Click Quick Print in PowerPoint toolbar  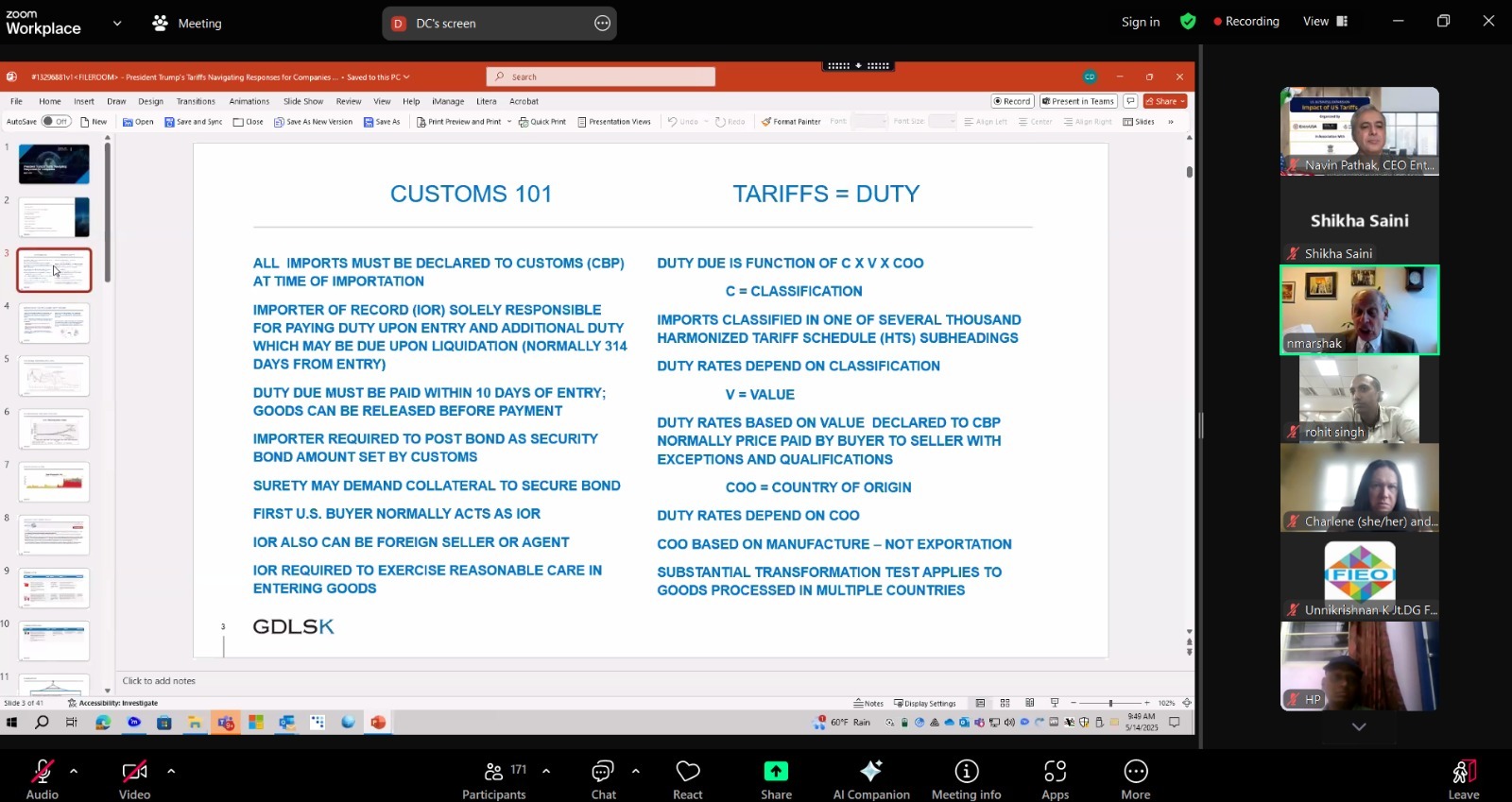tap(542, 122)
